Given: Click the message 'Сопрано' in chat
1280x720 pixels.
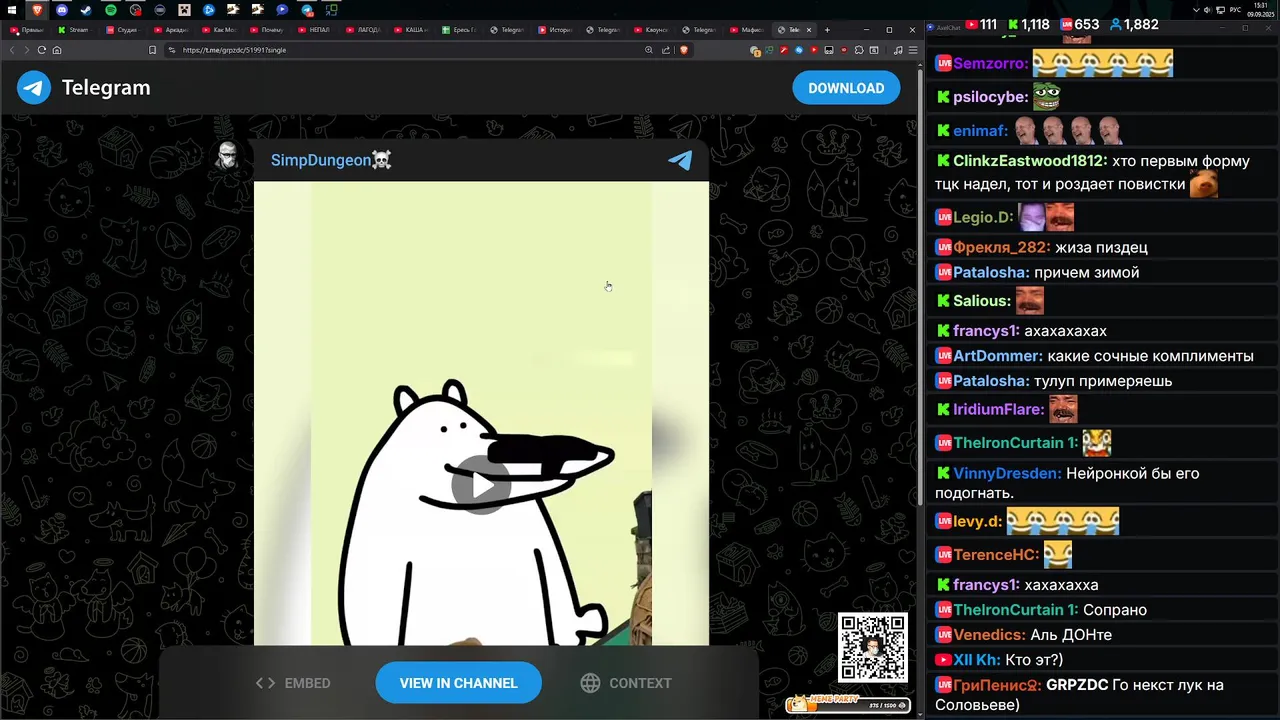Looking at the screenshot, I should click(1115, 610).
